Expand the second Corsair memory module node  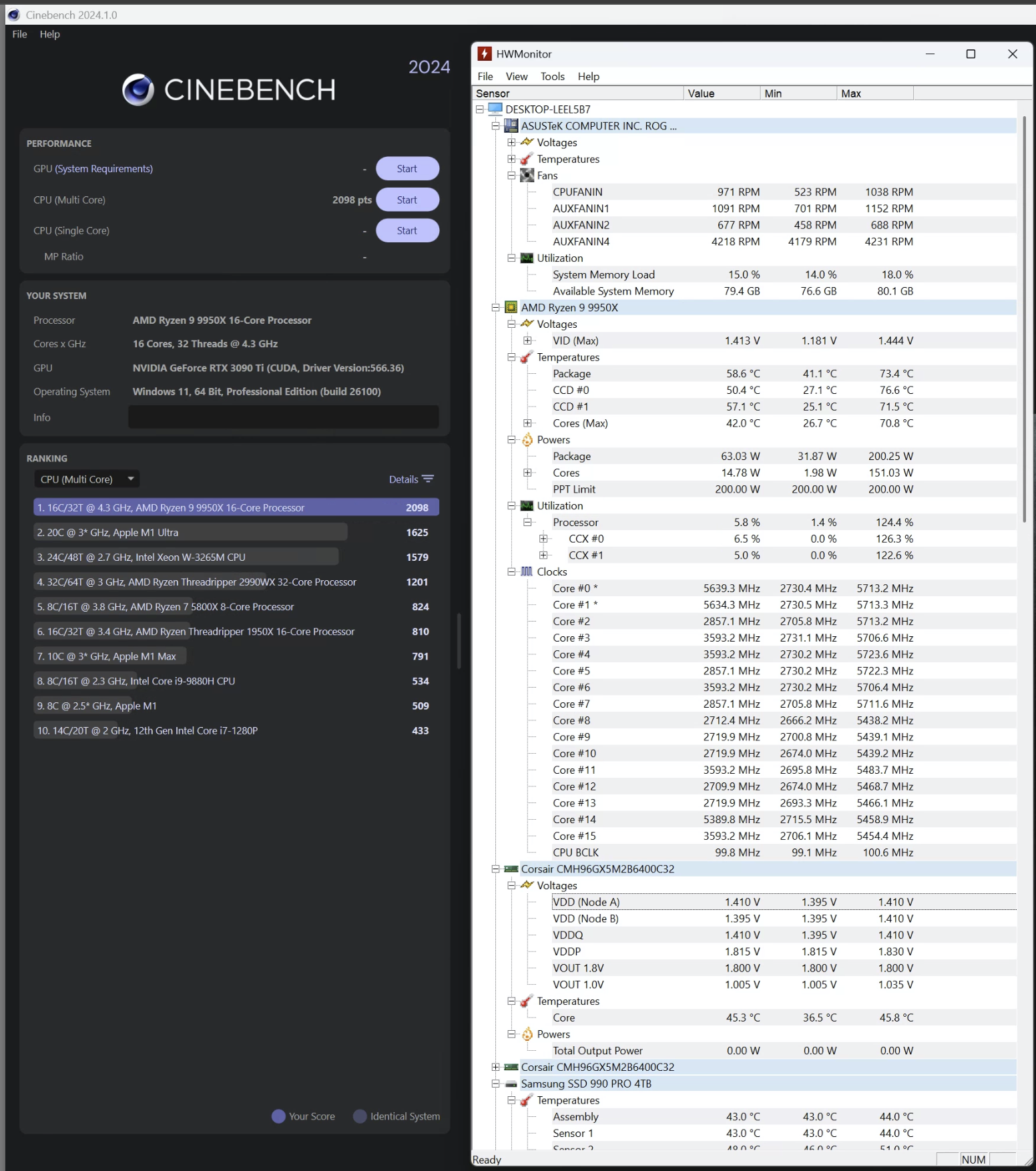pos(495,1067)
